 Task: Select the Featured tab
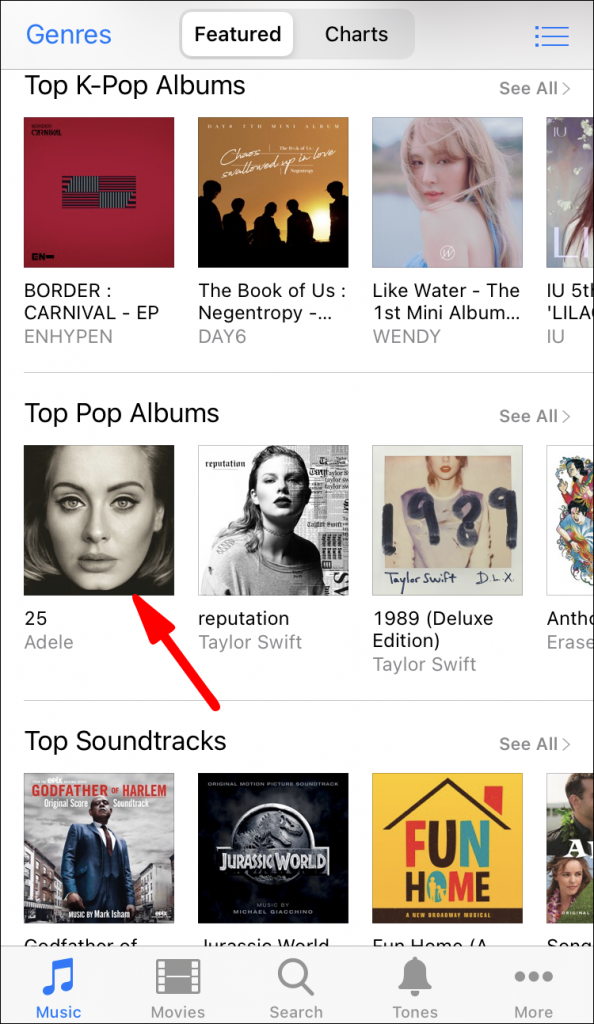click(x=237, y=34)
